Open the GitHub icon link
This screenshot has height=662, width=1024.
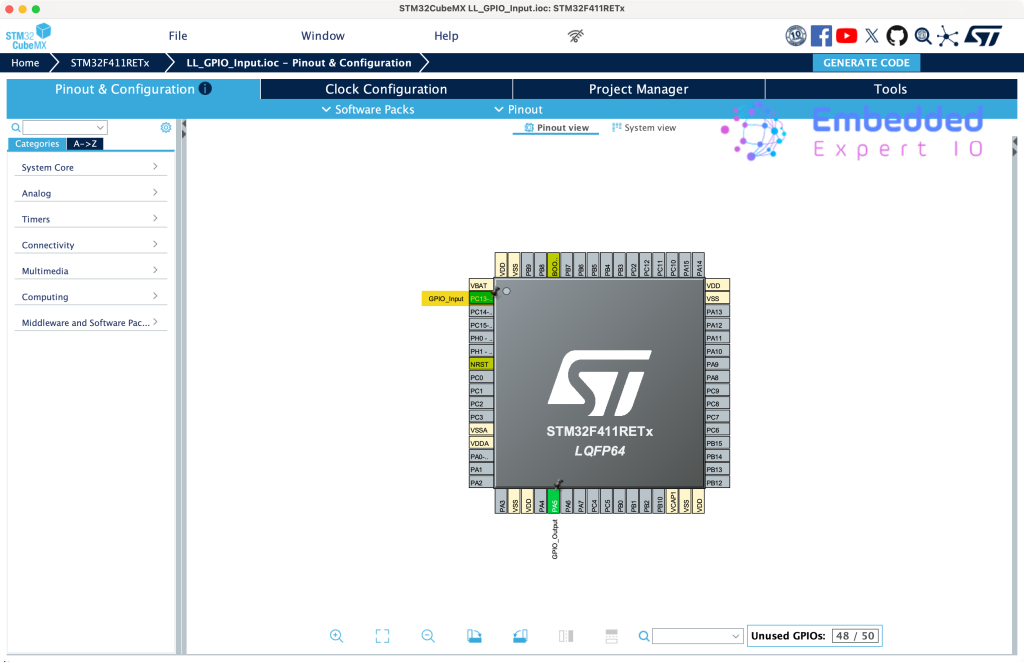(x=897, y=36)
